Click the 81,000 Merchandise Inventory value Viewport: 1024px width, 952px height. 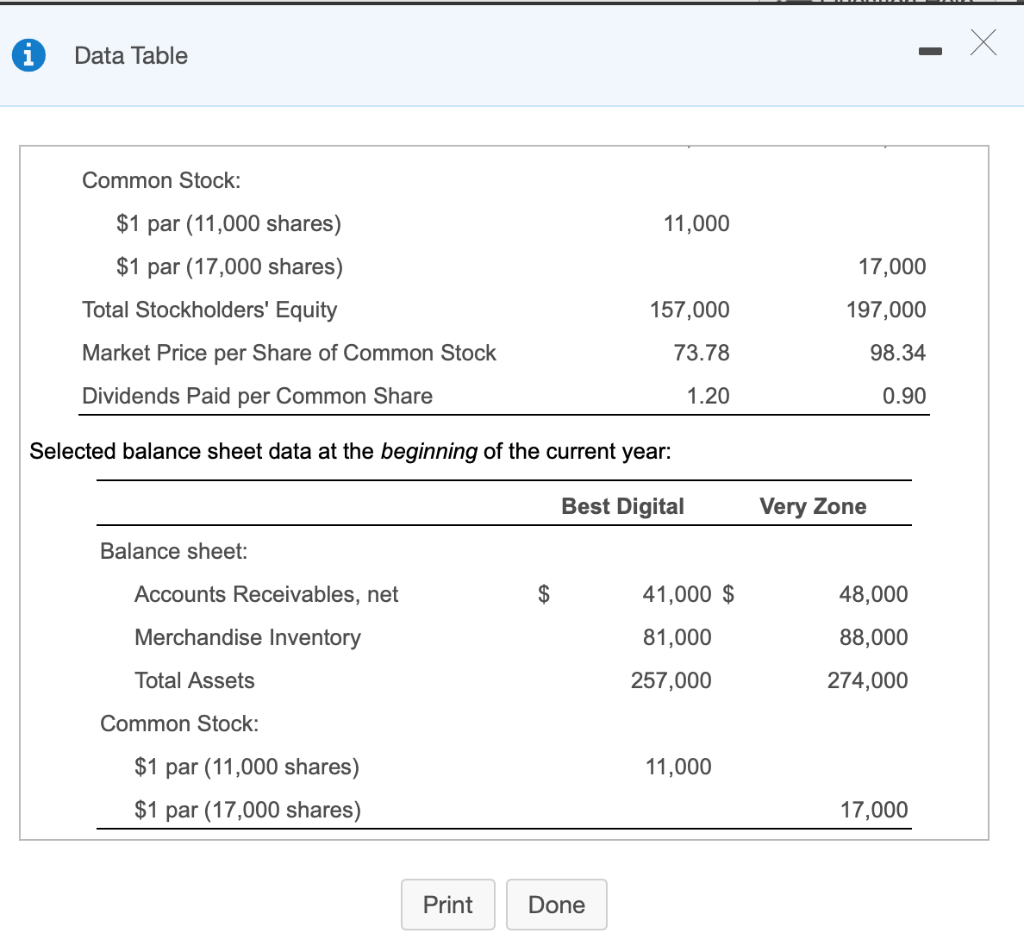(677, 637)
